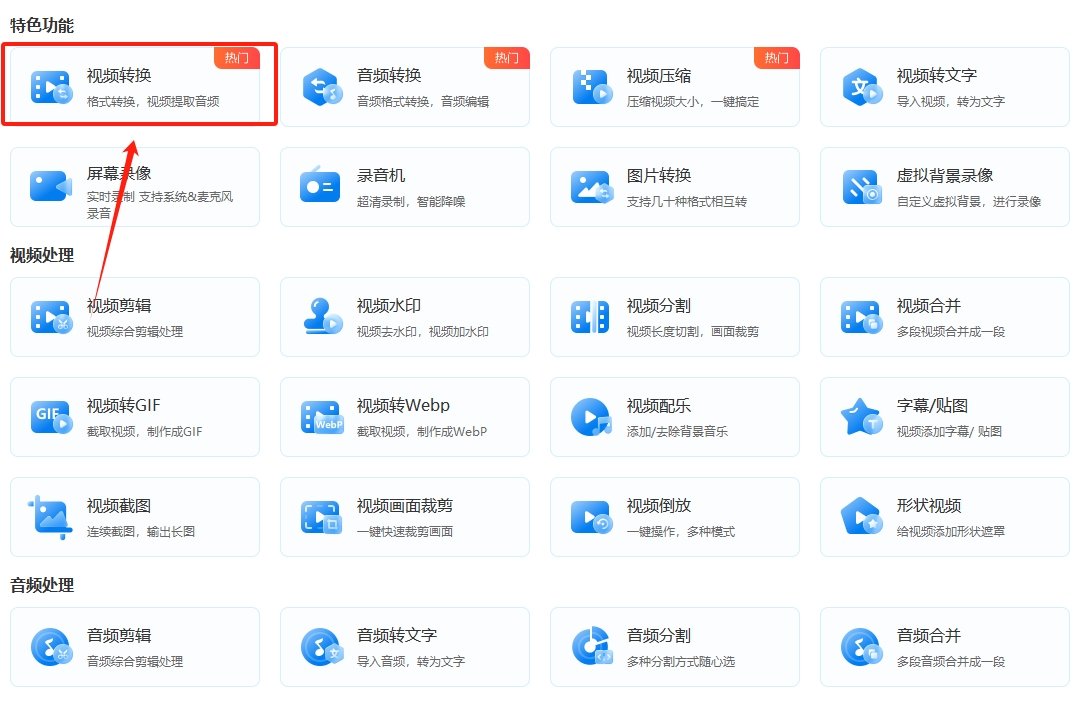
Task: Open the 视频转换 title text
Action: pos(119,76)
